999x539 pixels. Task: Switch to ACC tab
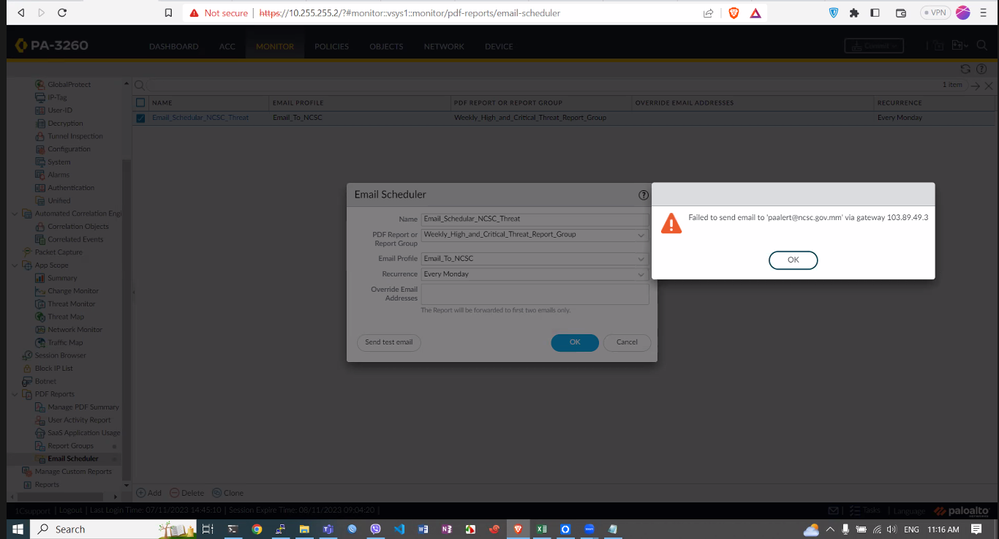click(227, 47)
